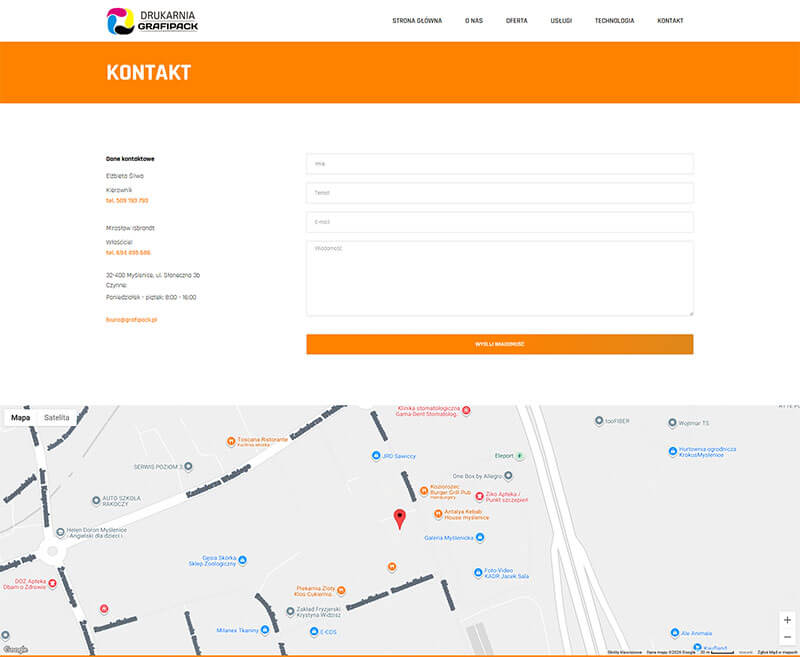Image resolution: width=800 pixels, height=657 pixels.
Task: Go to Strona Główna in navigation
Action: 417,20
